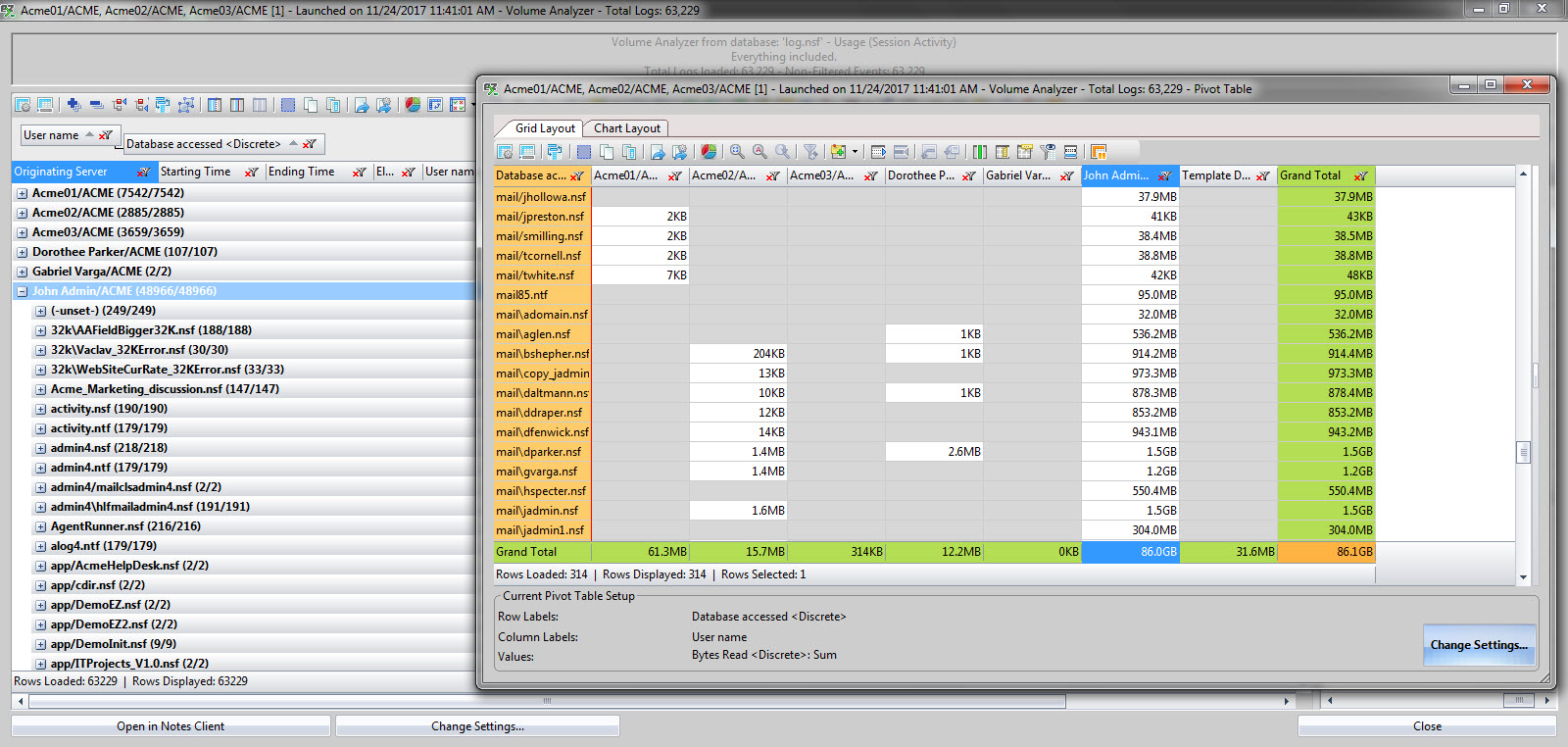Click the funnel filter icon in Pivot Table toolbar
Viewport: 1568px width, 747px height.
point(810,152)
